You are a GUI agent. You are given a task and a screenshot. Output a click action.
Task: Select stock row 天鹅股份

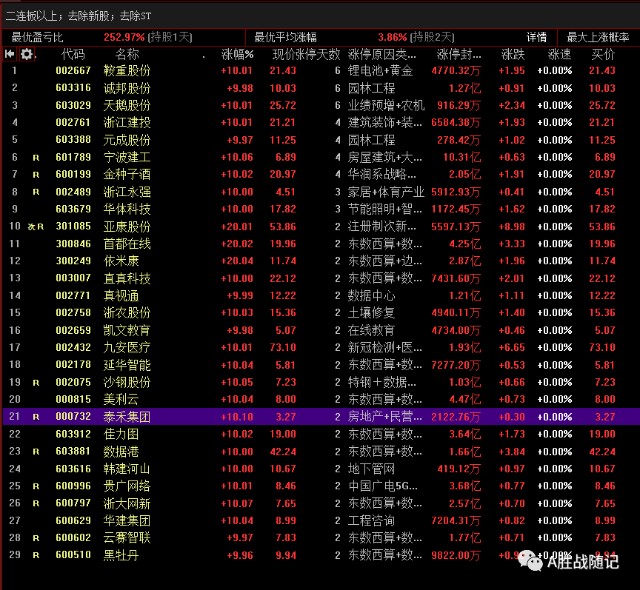tap(320, 105)
